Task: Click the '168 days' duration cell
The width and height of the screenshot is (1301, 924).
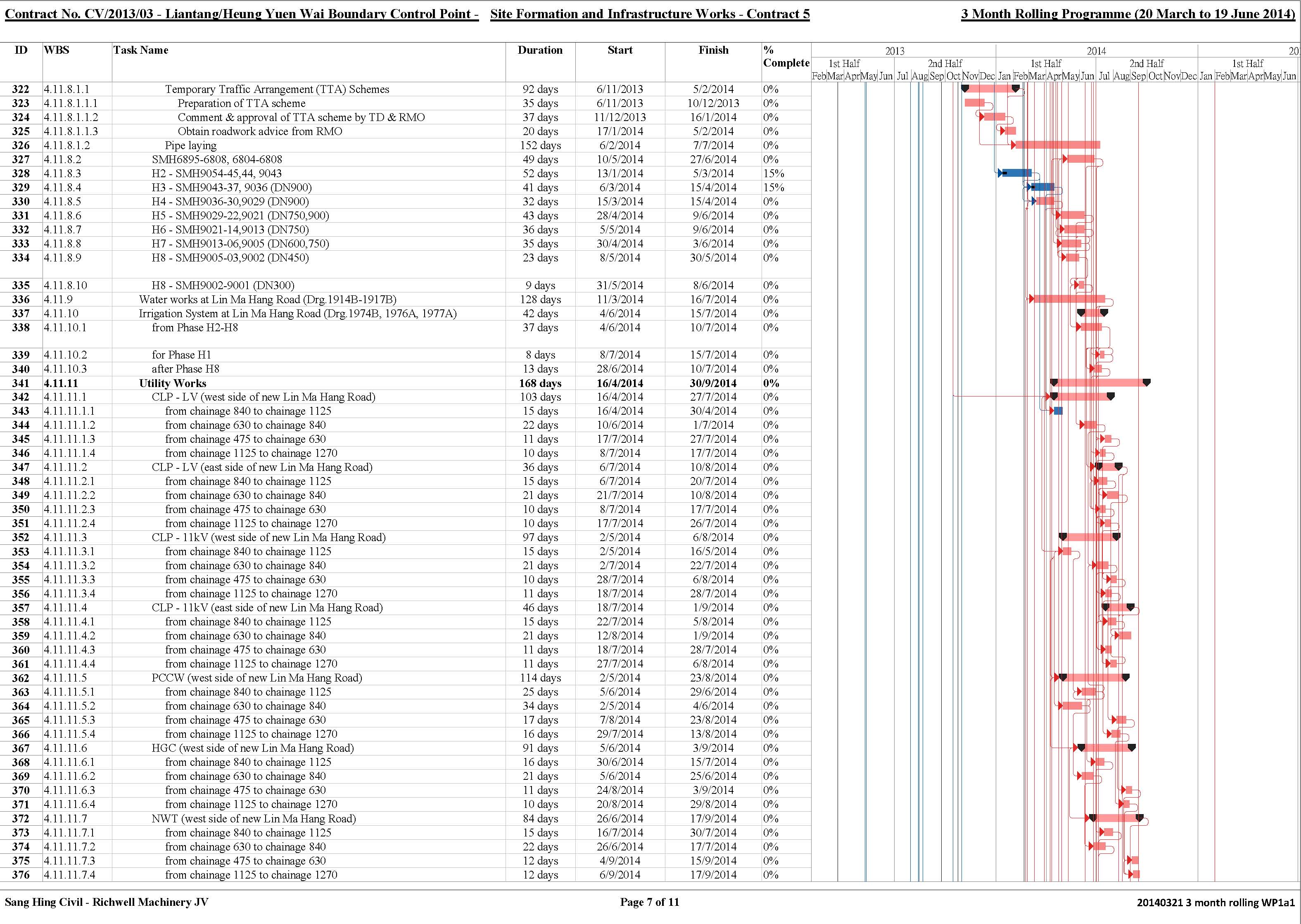Action: click(540, 383)
